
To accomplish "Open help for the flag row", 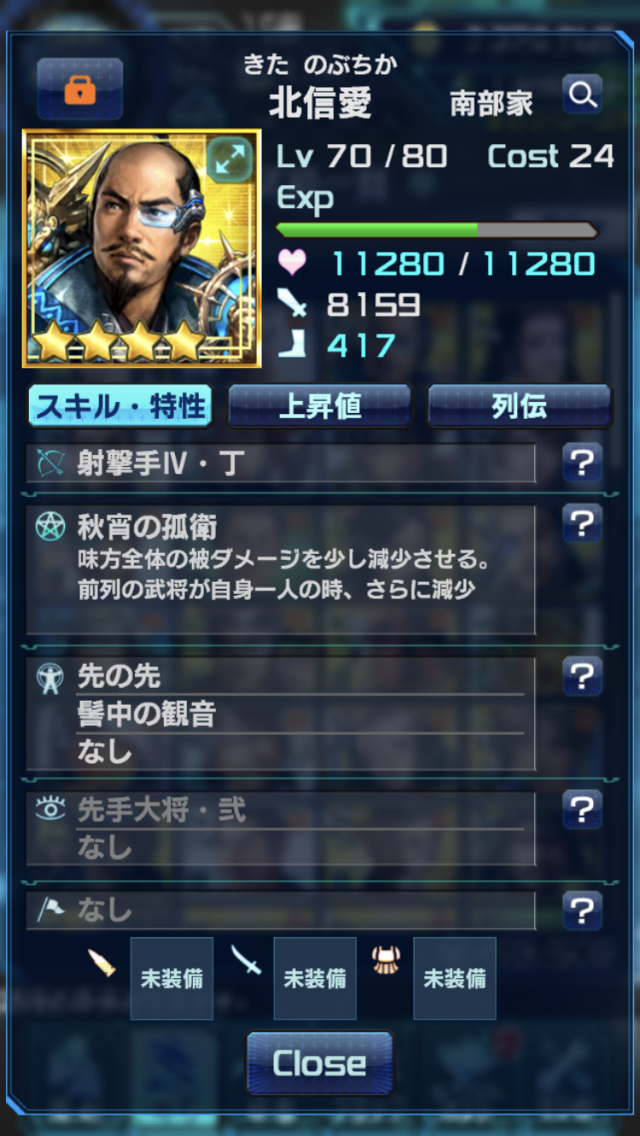I will (x=583, y=911).
